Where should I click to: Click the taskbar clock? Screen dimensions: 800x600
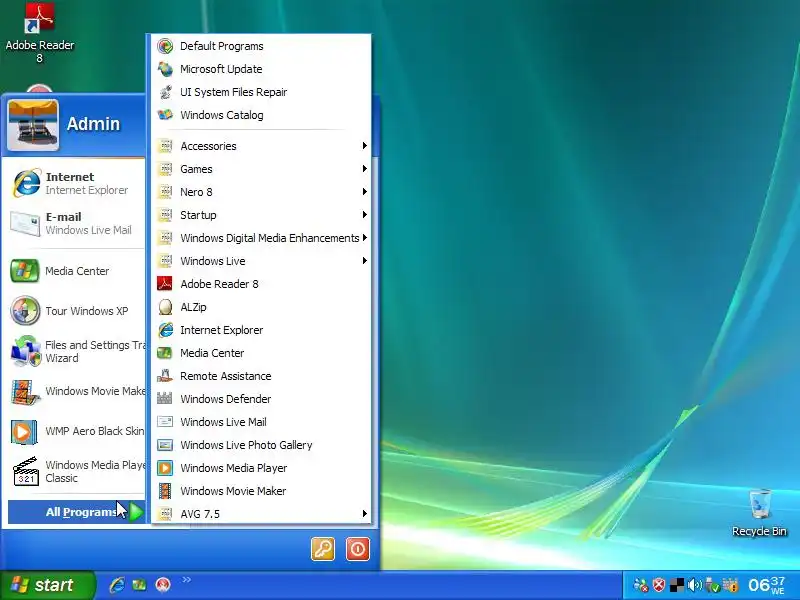(767, 585)
